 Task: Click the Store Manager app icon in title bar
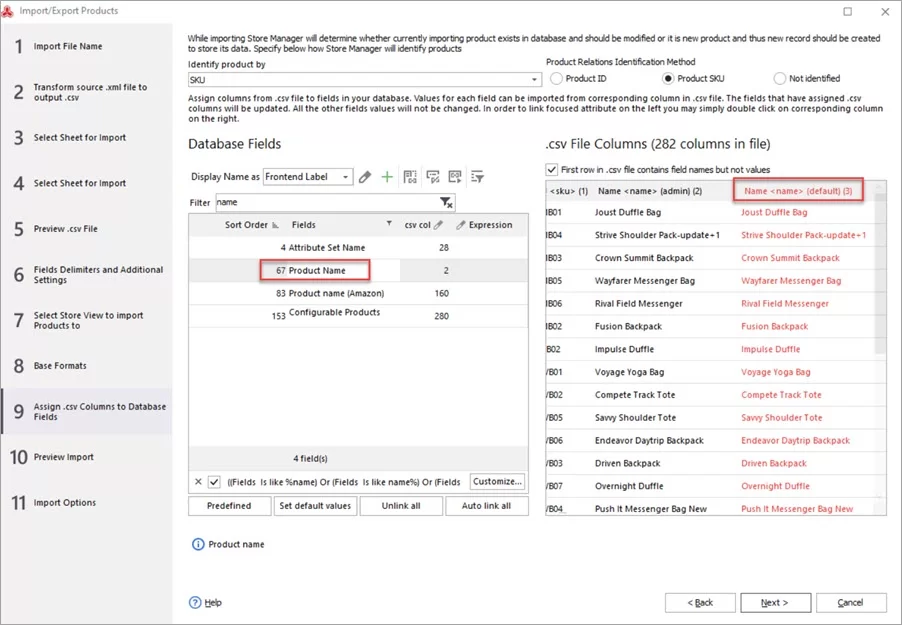coord(8,11)
